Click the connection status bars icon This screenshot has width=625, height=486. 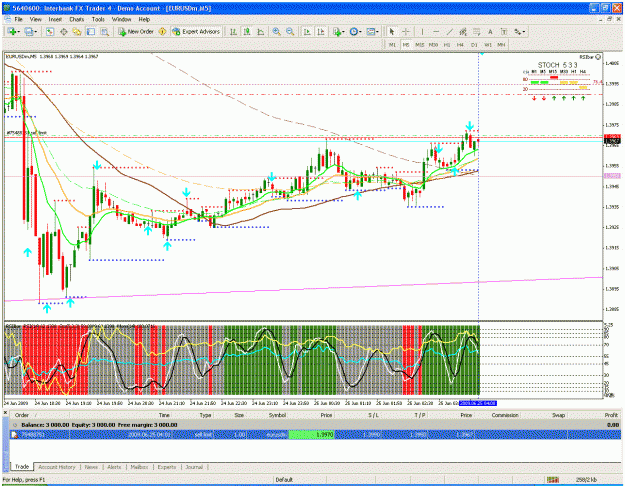coord(552,480)
